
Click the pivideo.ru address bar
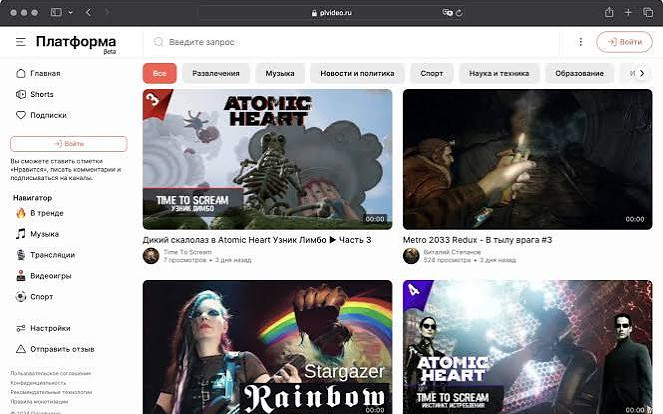click(332, 13)
